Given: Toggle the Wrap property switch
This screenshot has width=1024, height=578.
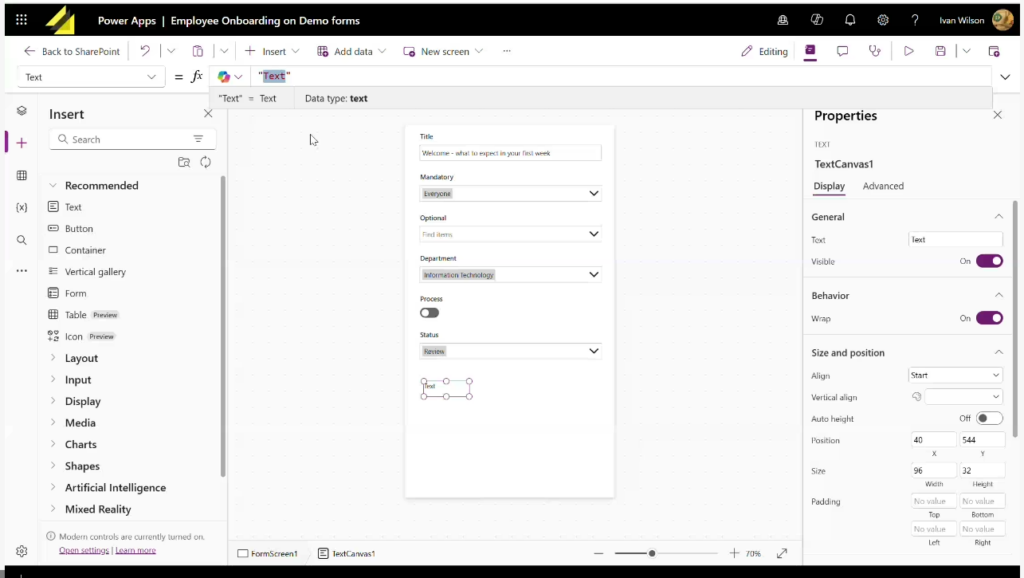Looking at the screenshot, I should pyautogui.click(x=988, y=318).
